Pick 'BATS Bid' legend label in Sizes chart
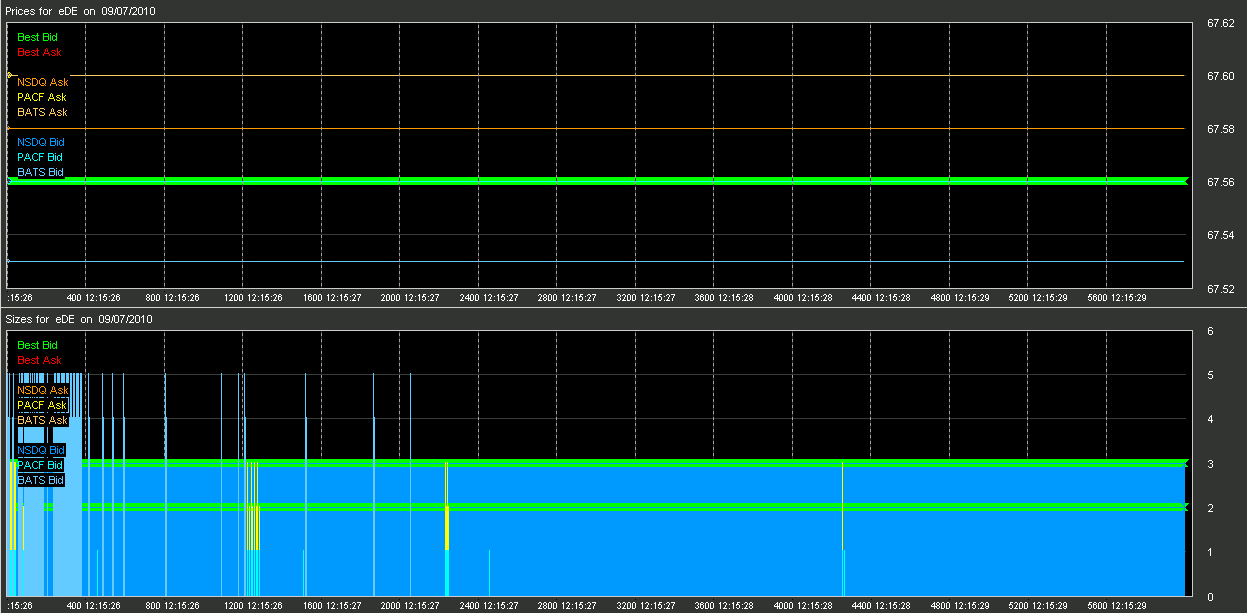 coord(40,480)
